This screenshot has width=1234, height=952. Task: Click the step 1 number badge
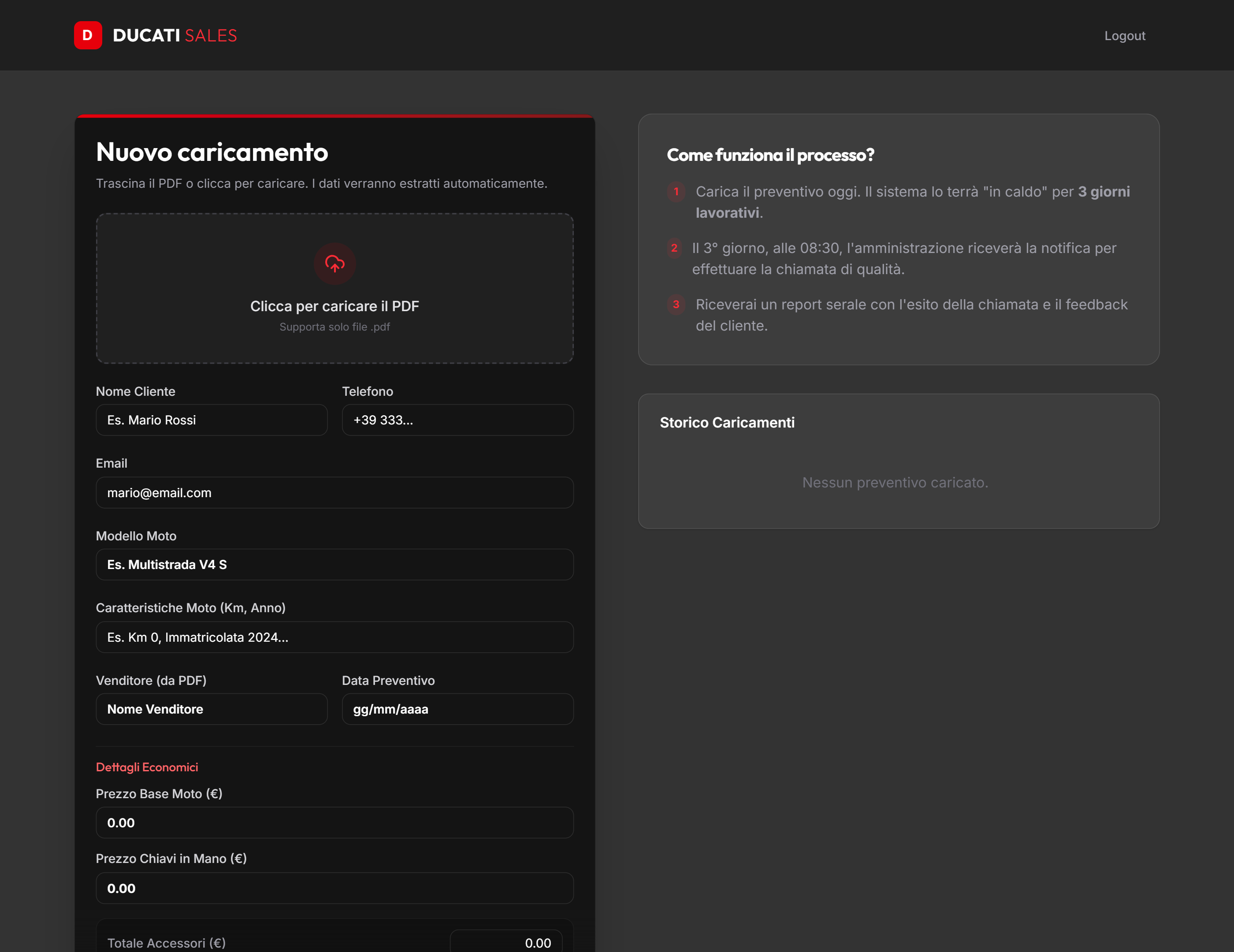click(676, 192)
